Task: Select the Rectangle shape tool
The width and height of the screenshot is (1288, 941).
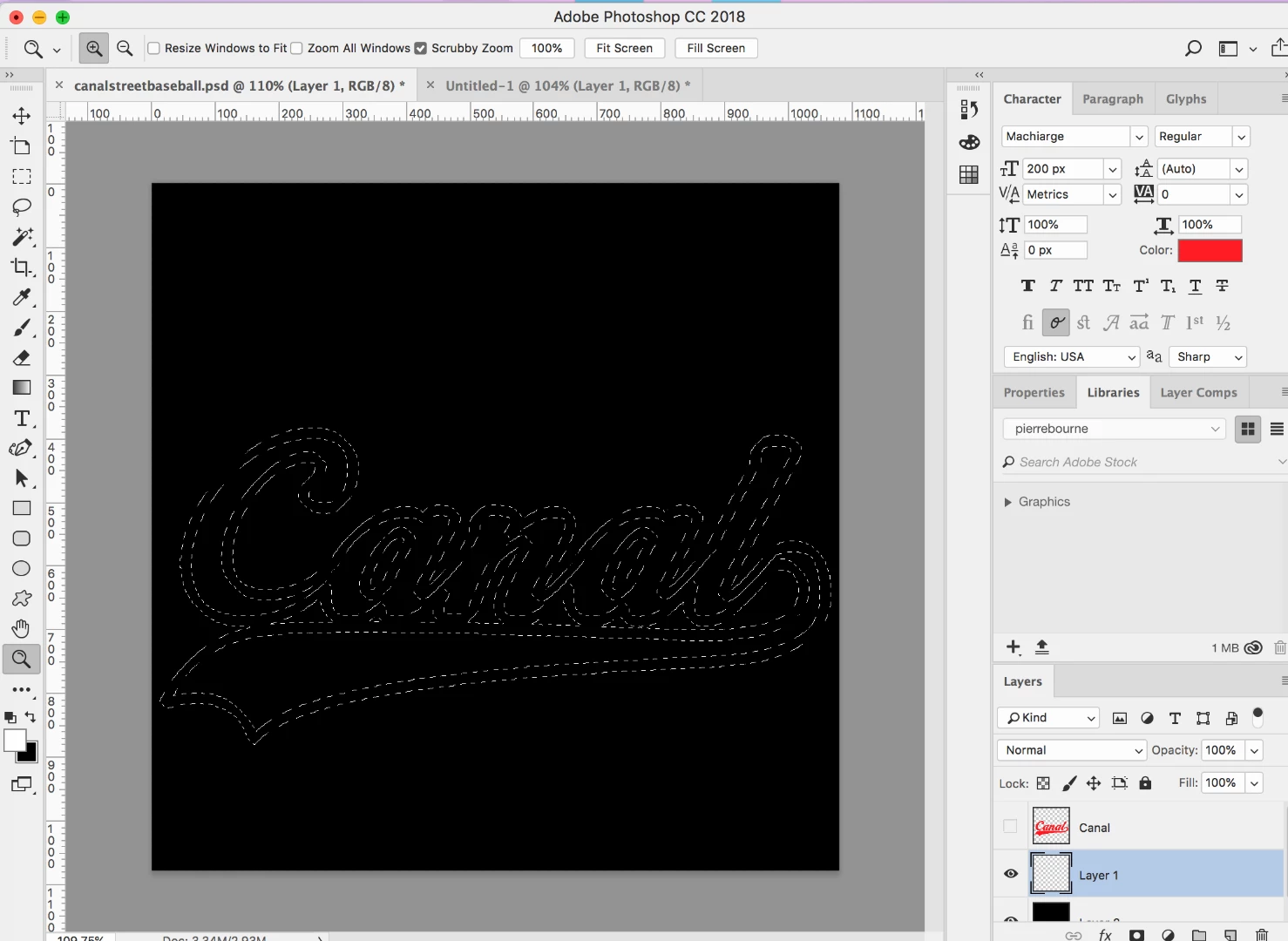Action: [x=22, y=509]
